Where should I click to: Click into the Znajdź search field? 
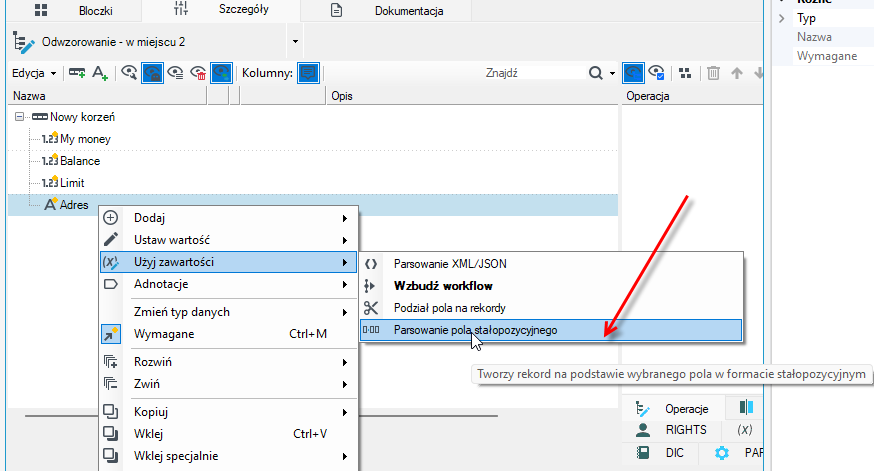534,73
